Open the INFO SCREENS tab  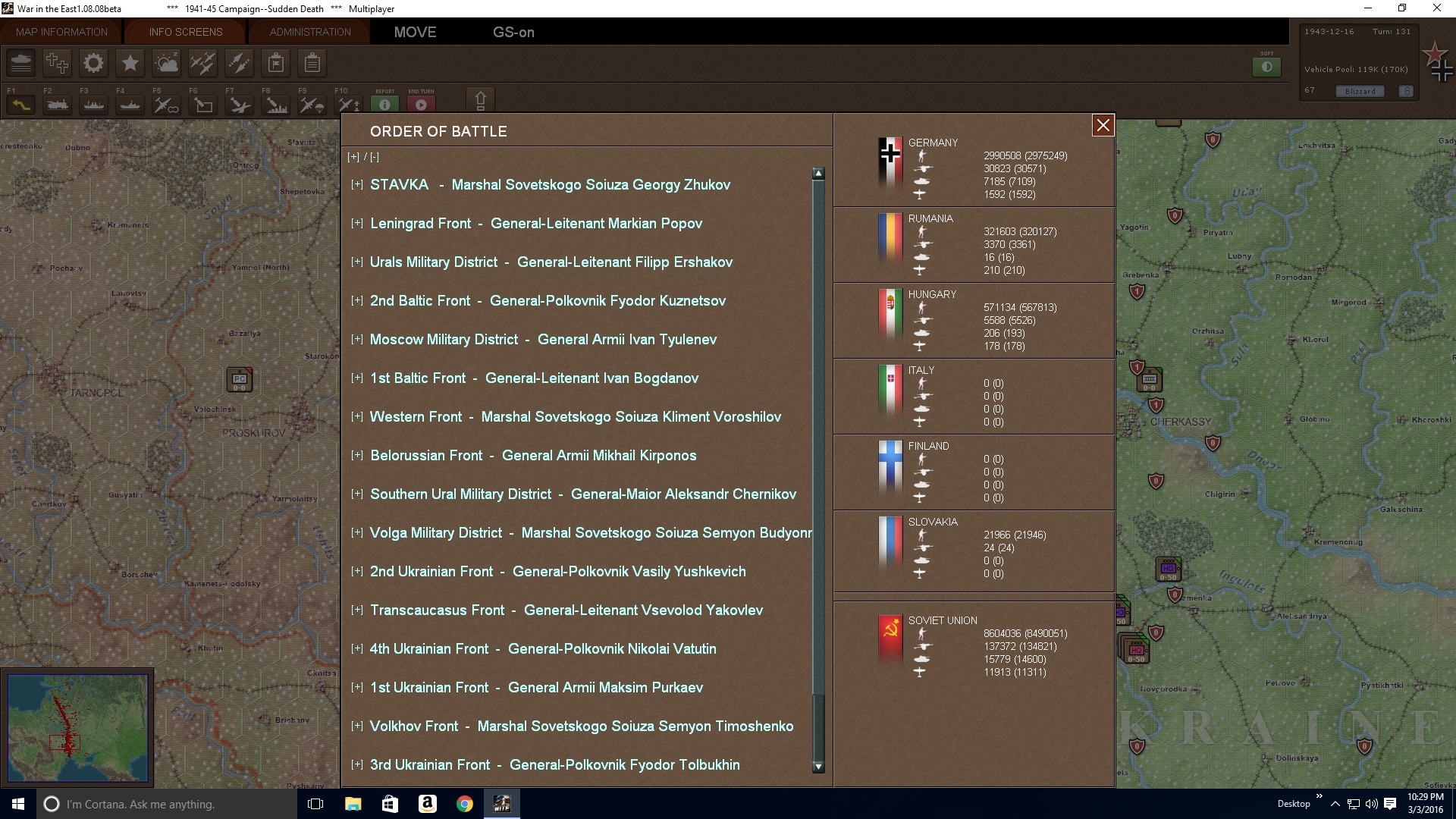[186, 32]
